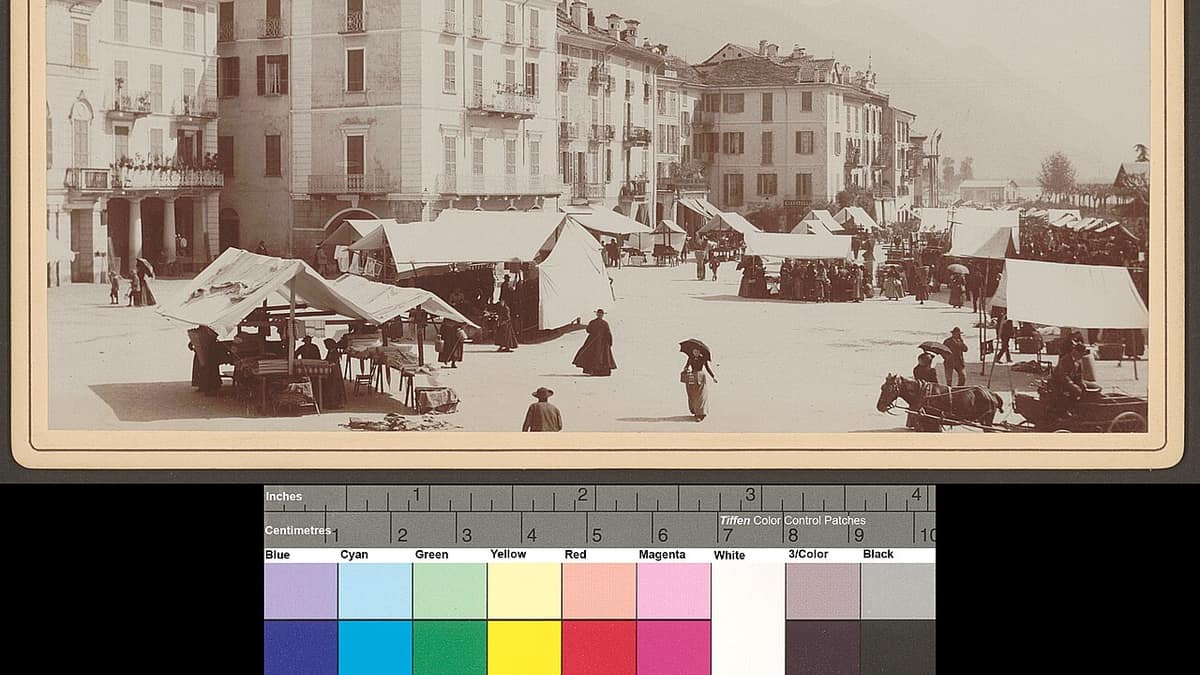Pick the light cyan color patch
This screenshot has width=1200, height=675.
pos(375,590)
